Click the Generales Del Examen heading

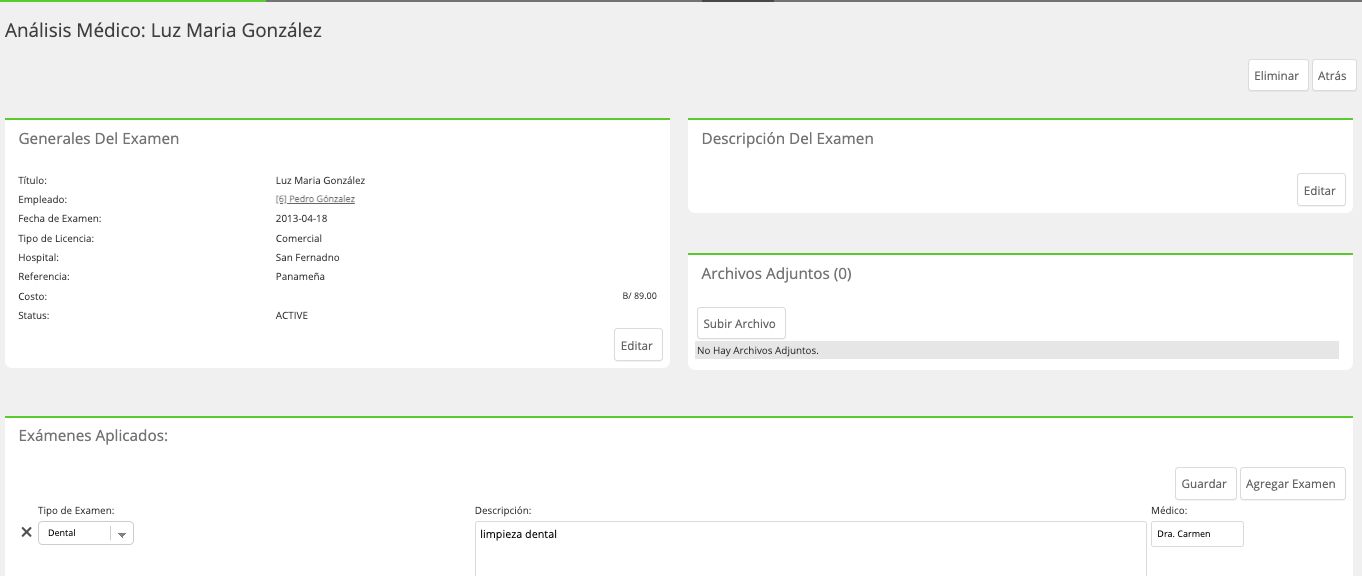tap(99, 138)
